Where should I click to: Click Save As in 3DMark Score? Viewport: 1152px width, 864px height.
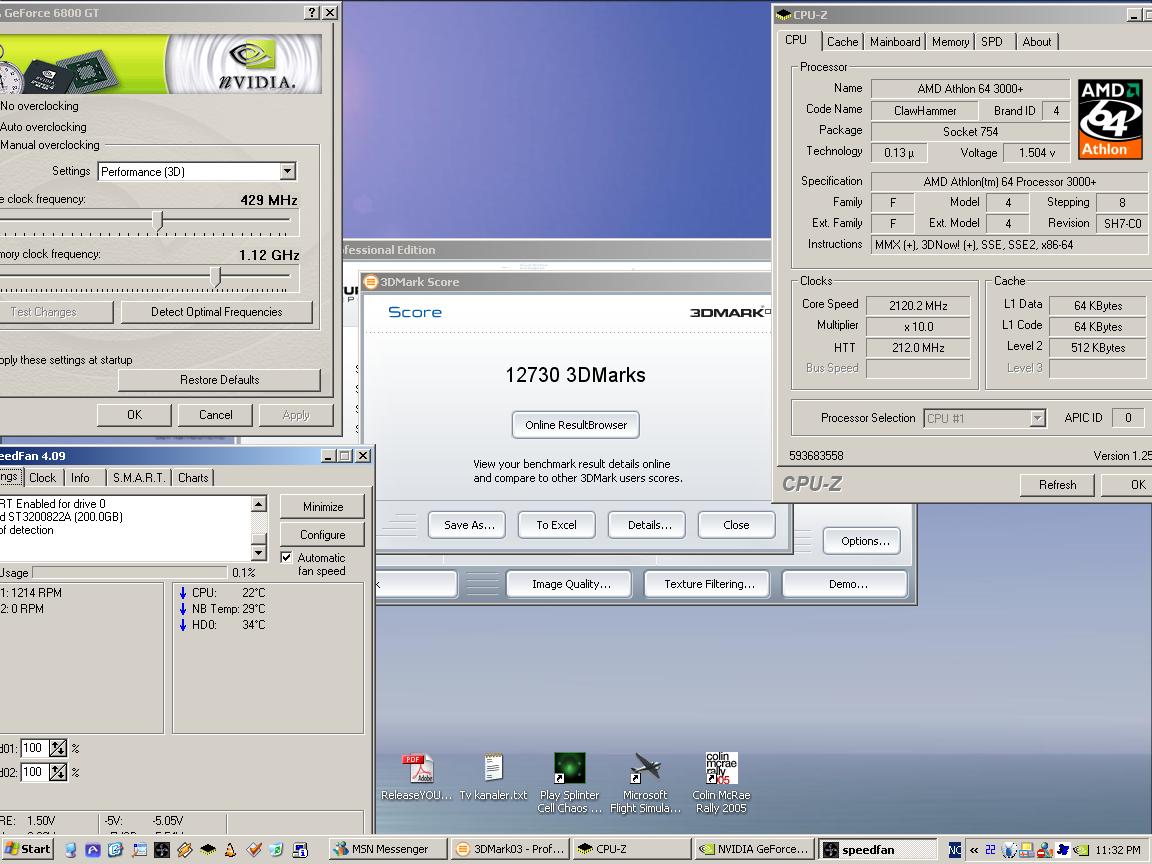click(x=467, y=525)
